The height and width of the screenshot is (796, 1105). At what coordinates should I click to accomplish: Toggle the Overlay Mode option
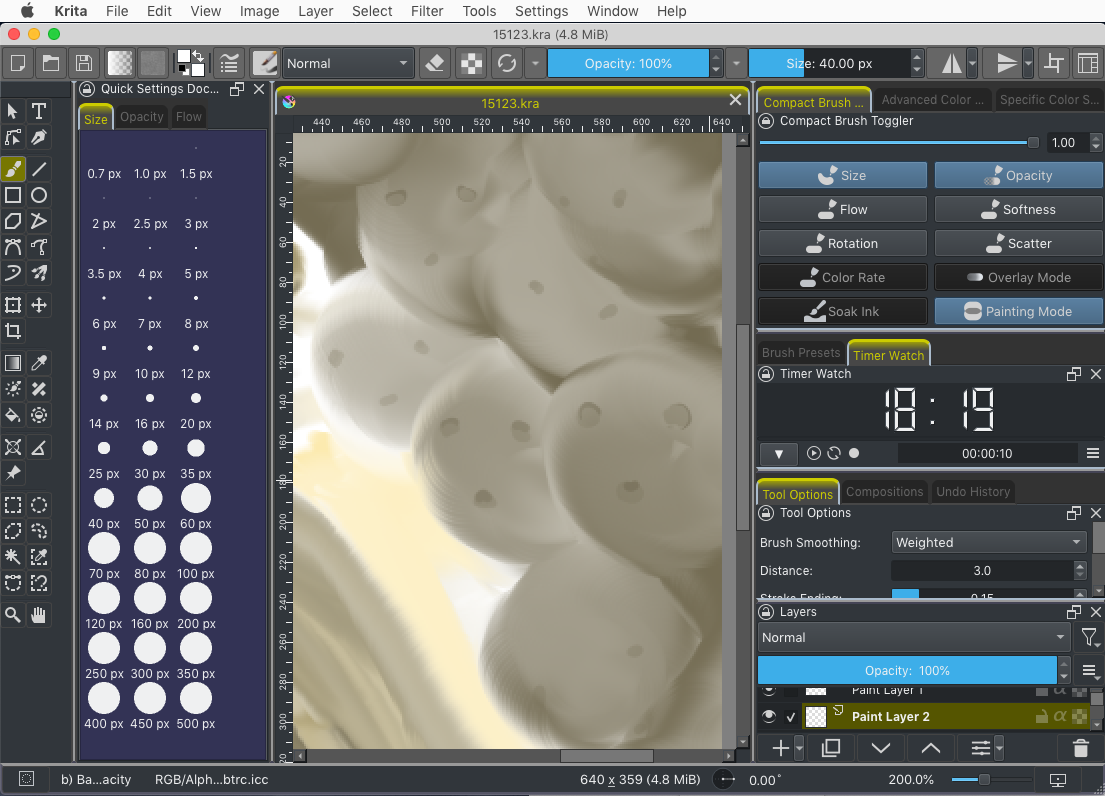click(1018, 277)
